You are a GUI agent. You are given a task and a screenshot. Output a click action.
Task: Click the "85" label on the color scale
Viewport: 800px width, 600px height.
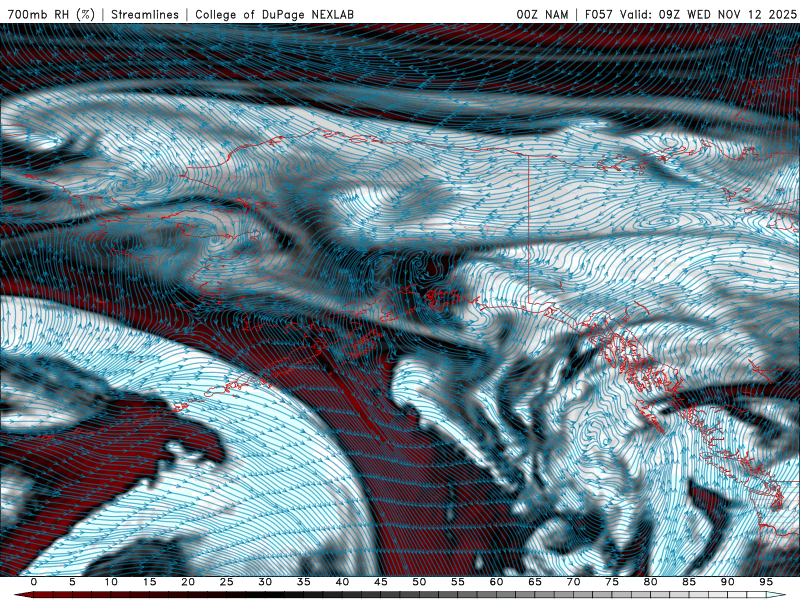tap(689, 582)
